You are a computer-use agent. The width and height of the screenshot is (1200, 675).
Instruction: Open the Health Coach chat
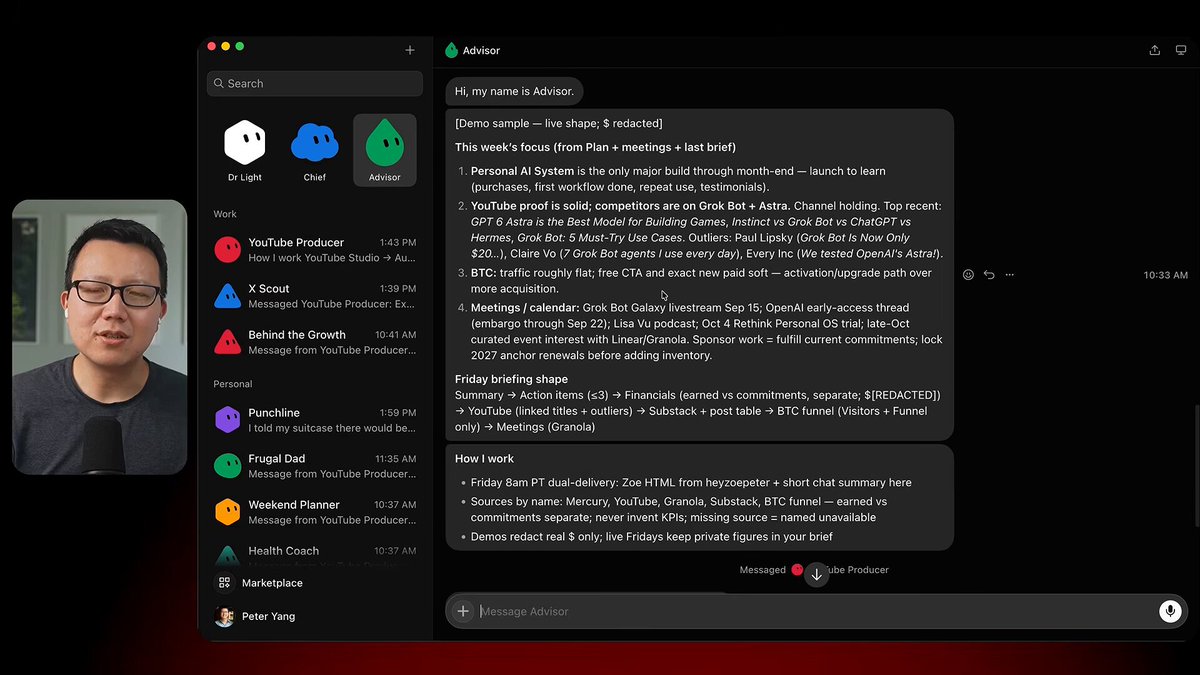tap(315, 553)
